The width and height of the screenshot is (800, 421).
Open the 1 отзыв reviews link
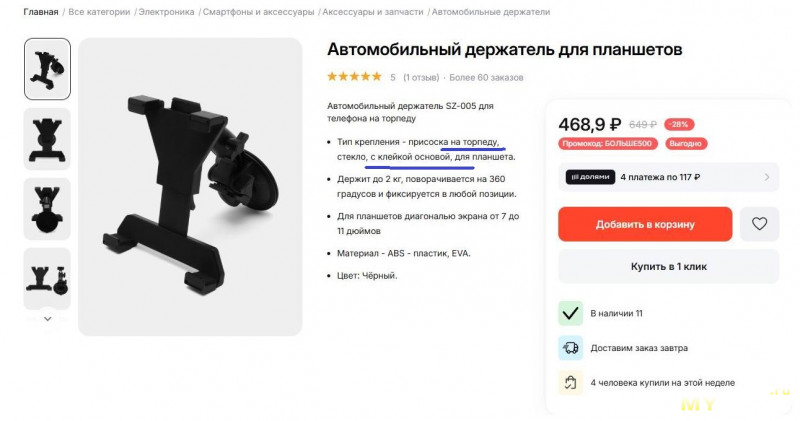tap(421, 78)
